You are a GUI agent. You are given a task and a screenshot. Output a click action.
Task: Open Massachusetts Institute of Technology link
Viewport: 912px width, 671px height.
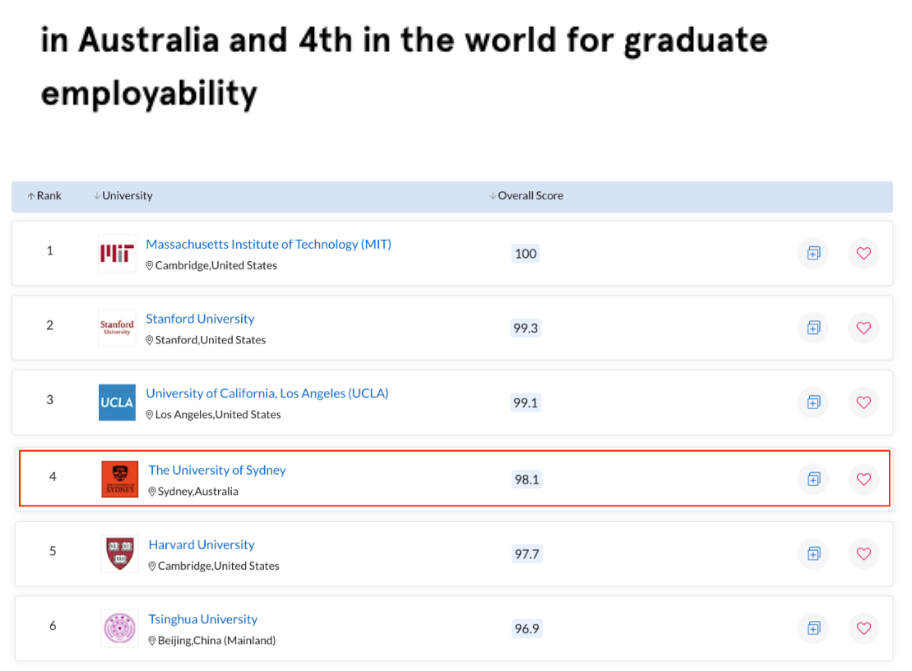[x=268, y=244]
